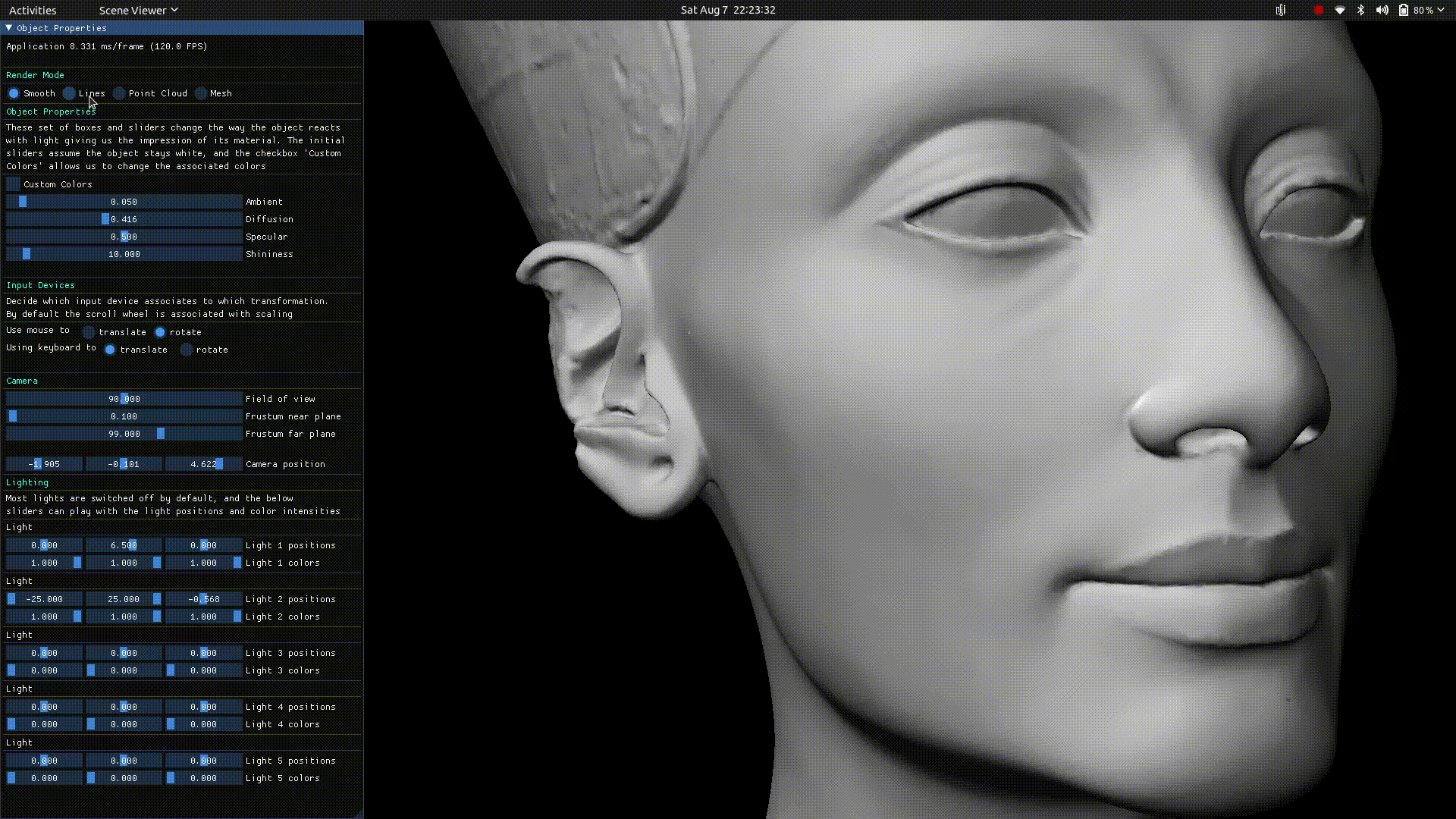Click the red screen recording indicator

1319,10
